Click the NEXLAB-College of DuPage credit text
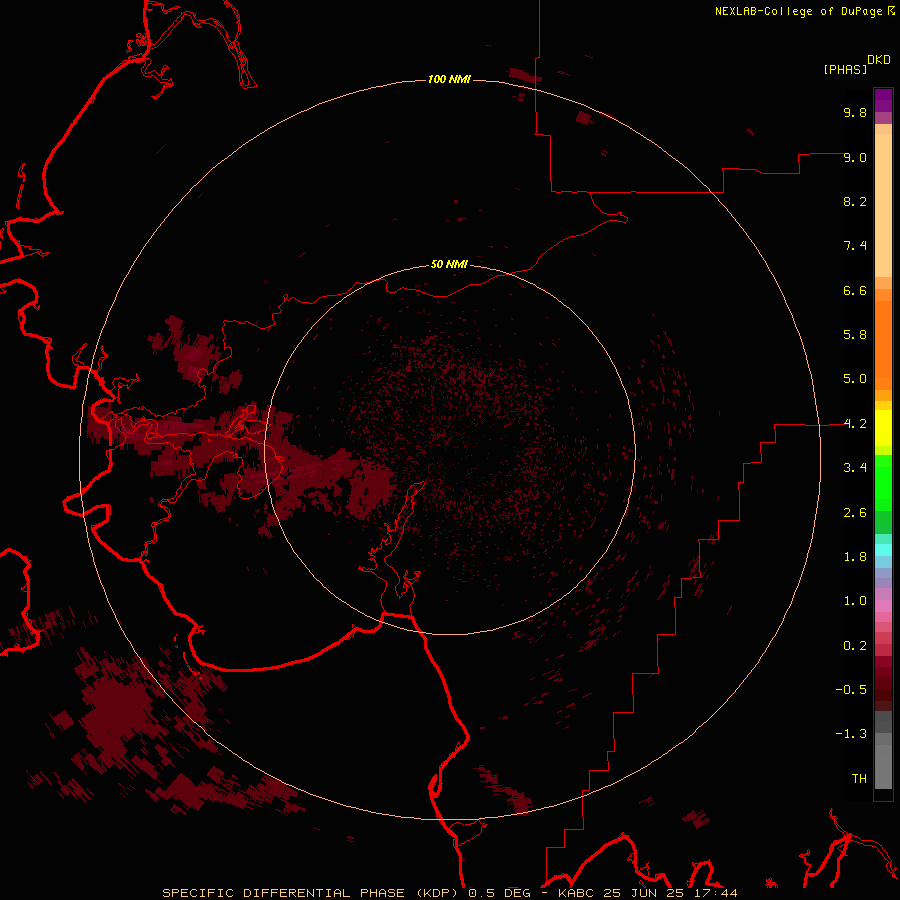900x900 pixels. click(798, 11)
